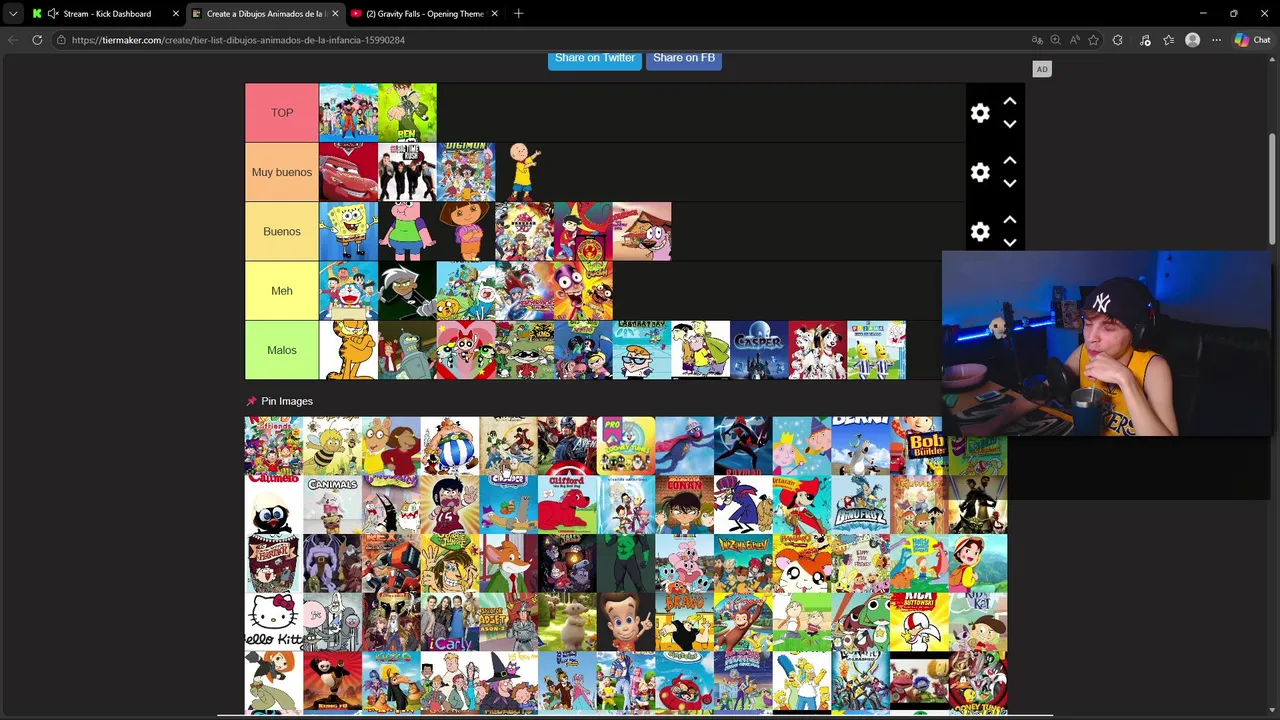This screenshot has width=1280, height=720.
Task: Move Muy buenos tier row down
Action: tap(1010, 183)
